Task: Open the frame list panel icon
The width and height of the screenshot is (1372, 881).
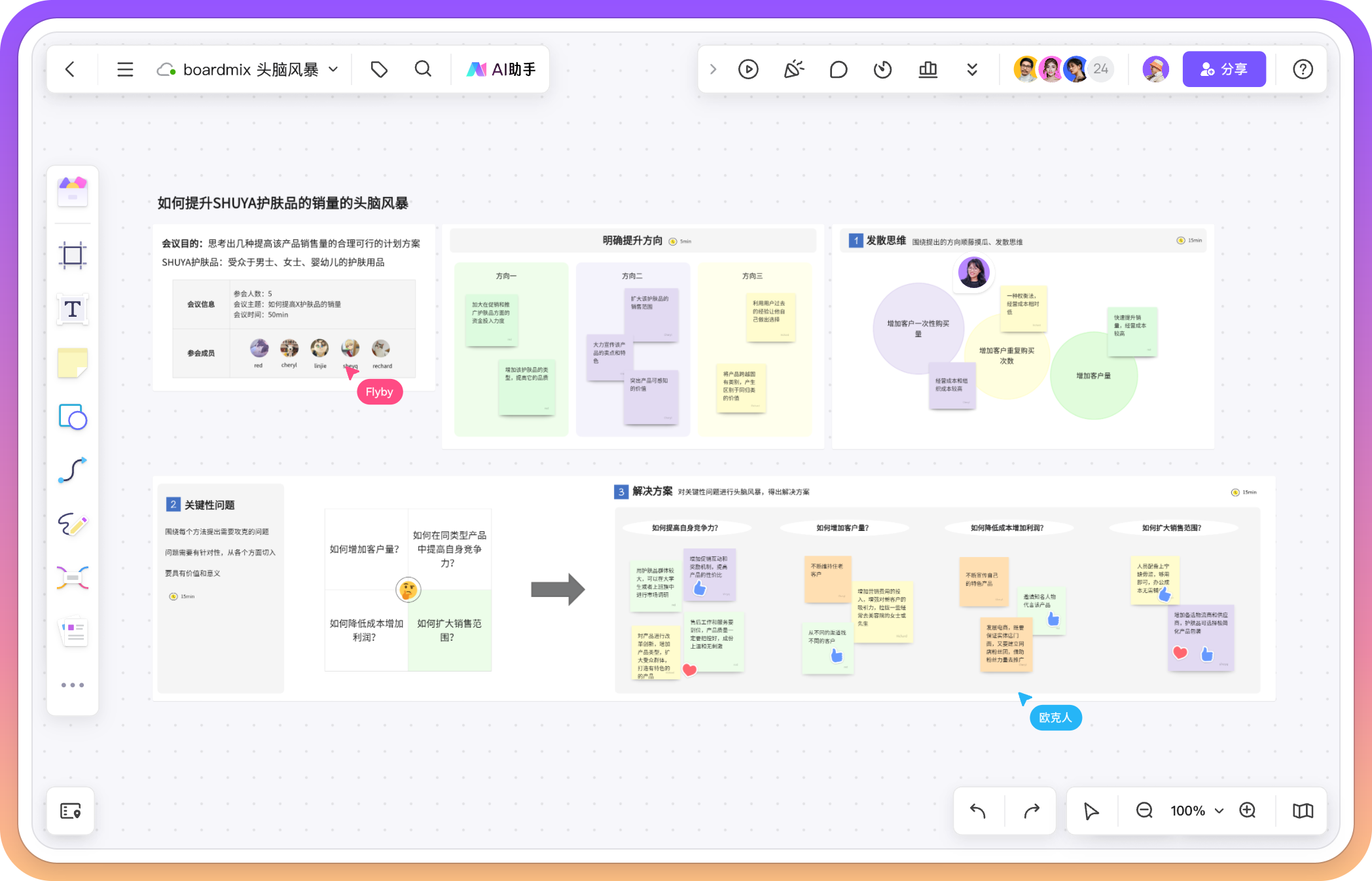Action: pos(71,811)
